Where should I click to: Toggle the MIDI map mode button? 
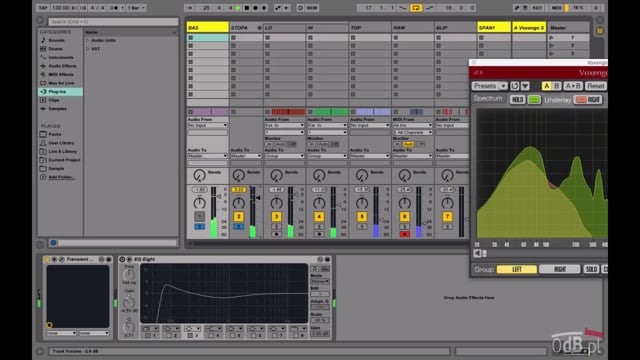click(x=556, y=8)
